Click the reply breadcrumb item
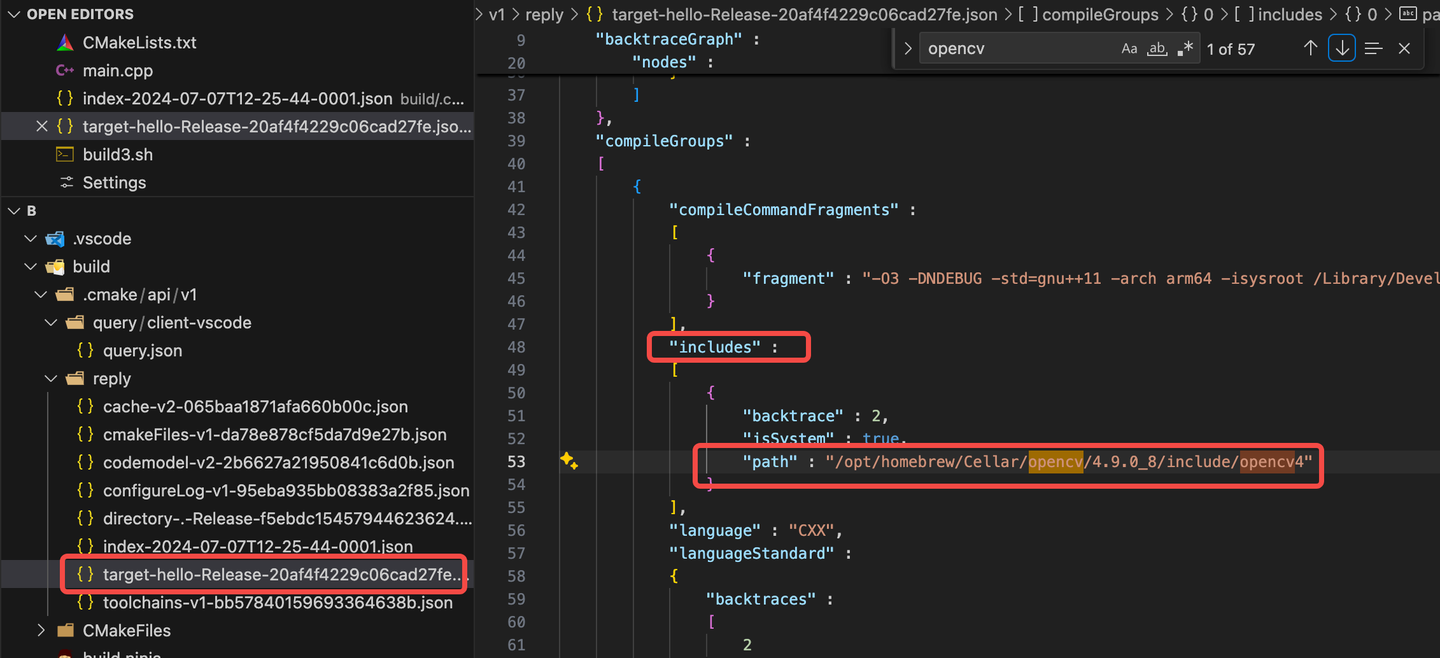The height and width of the screenshot is (658, 1440). pos(543,14)
